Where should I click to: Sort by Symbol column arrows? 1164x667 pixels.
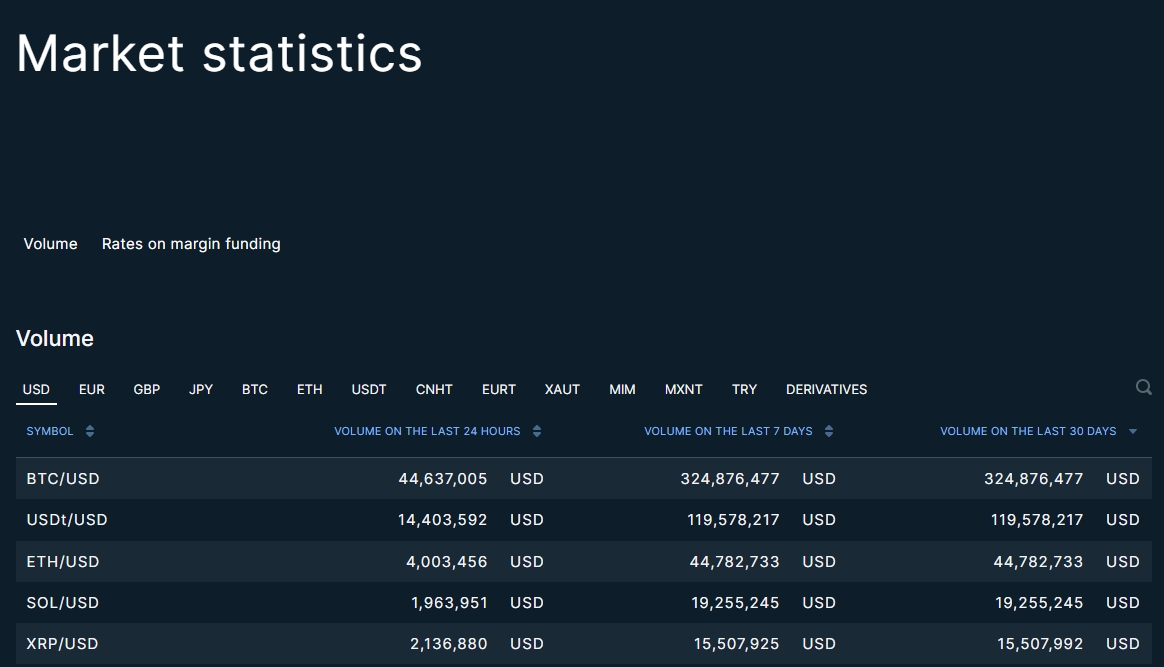pyautogui.click(x=90, y=431)
